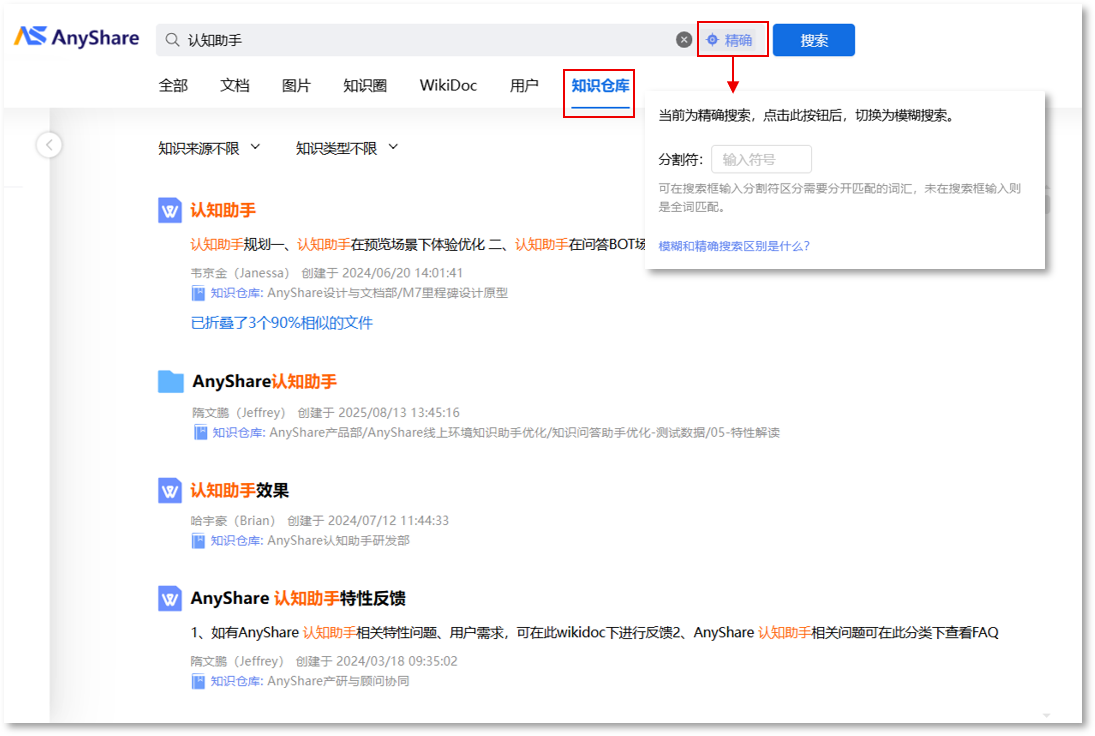Open the 05-特性解读 repository path
The height and width of the screenshot is (736, 1095).
[x=524, y=433]
